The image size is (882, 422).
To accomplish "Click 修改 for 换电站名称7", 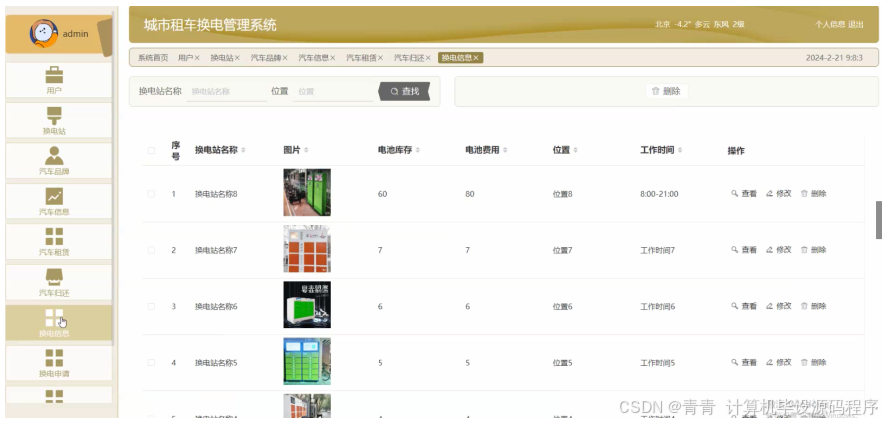I will 778,250.
